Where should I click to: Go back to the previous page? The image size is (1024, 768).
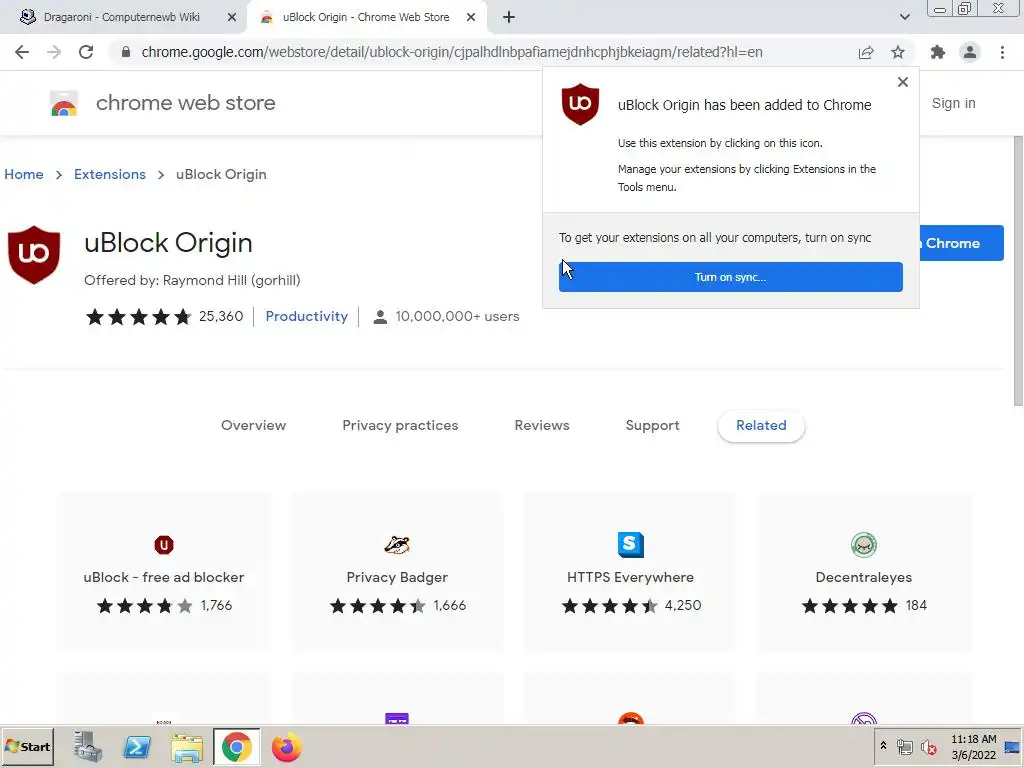[22, 52]
